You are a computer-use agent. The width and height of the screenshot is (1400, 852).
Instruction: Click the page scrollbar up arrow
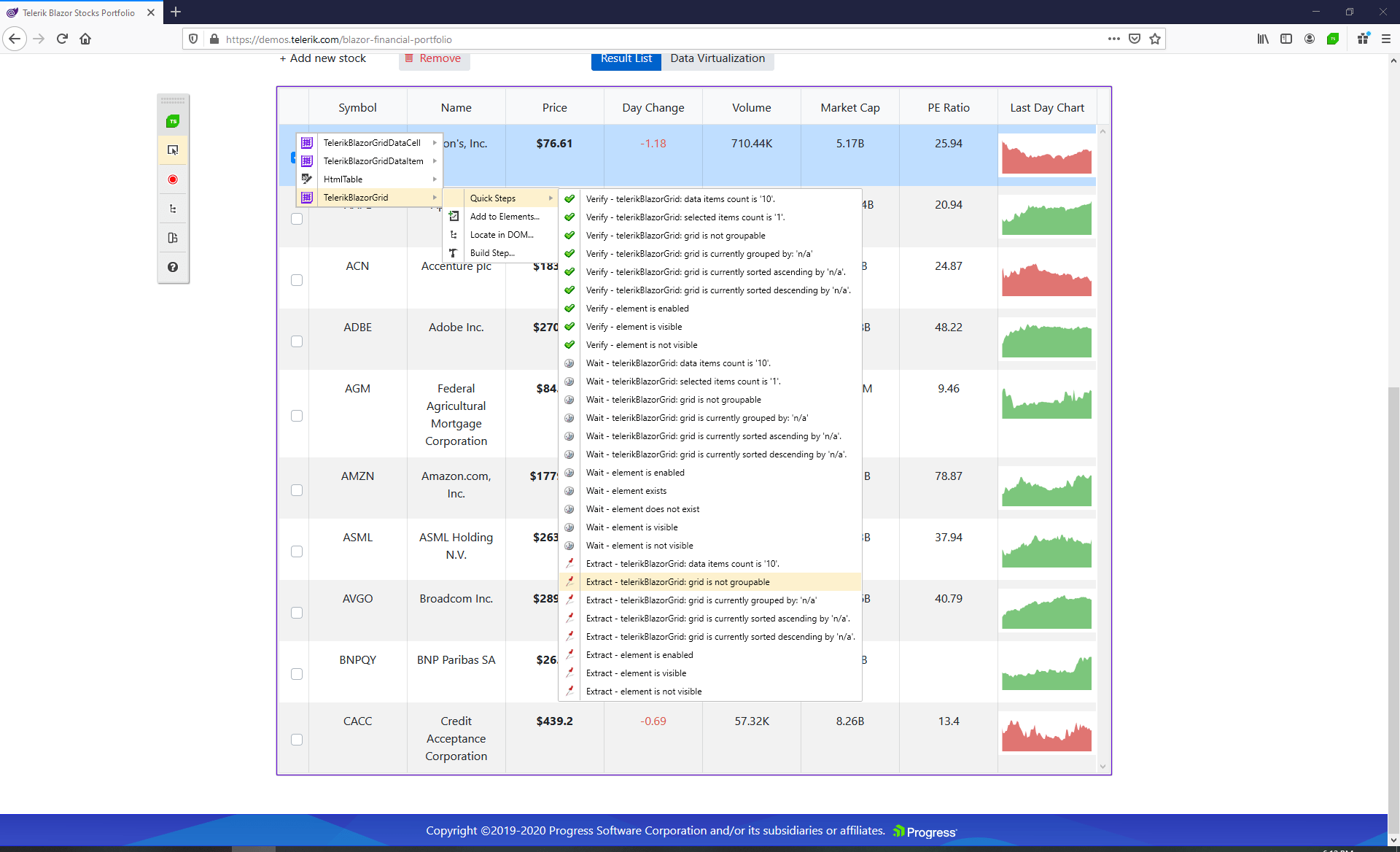pyautogui.click(x=1393, y=61)
